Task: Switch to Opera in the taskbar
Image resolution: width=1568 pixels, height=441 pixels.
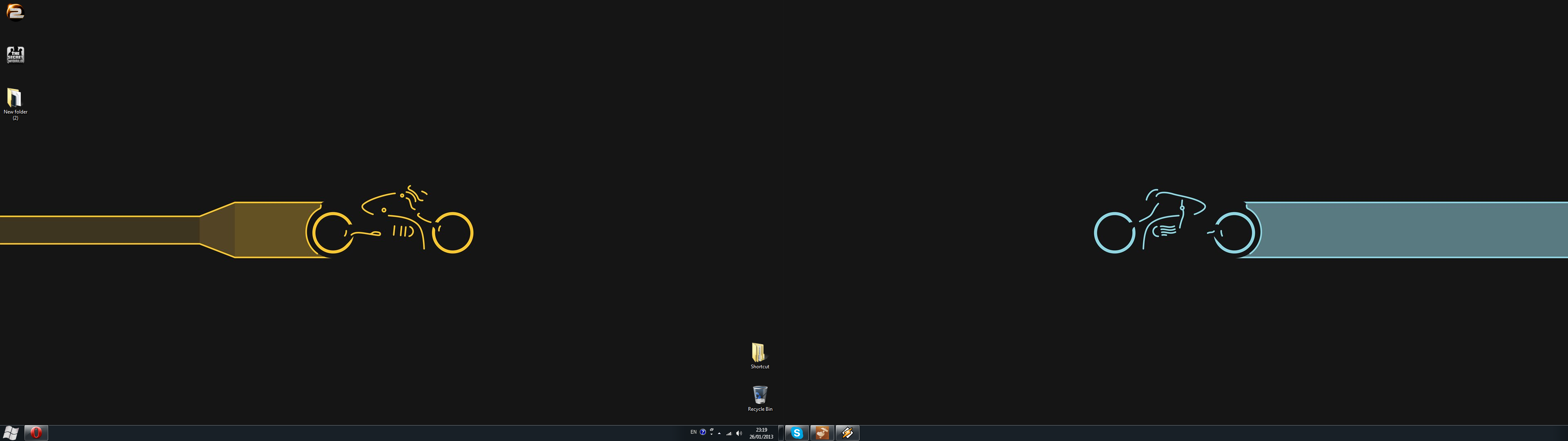Action: [36, 432]
